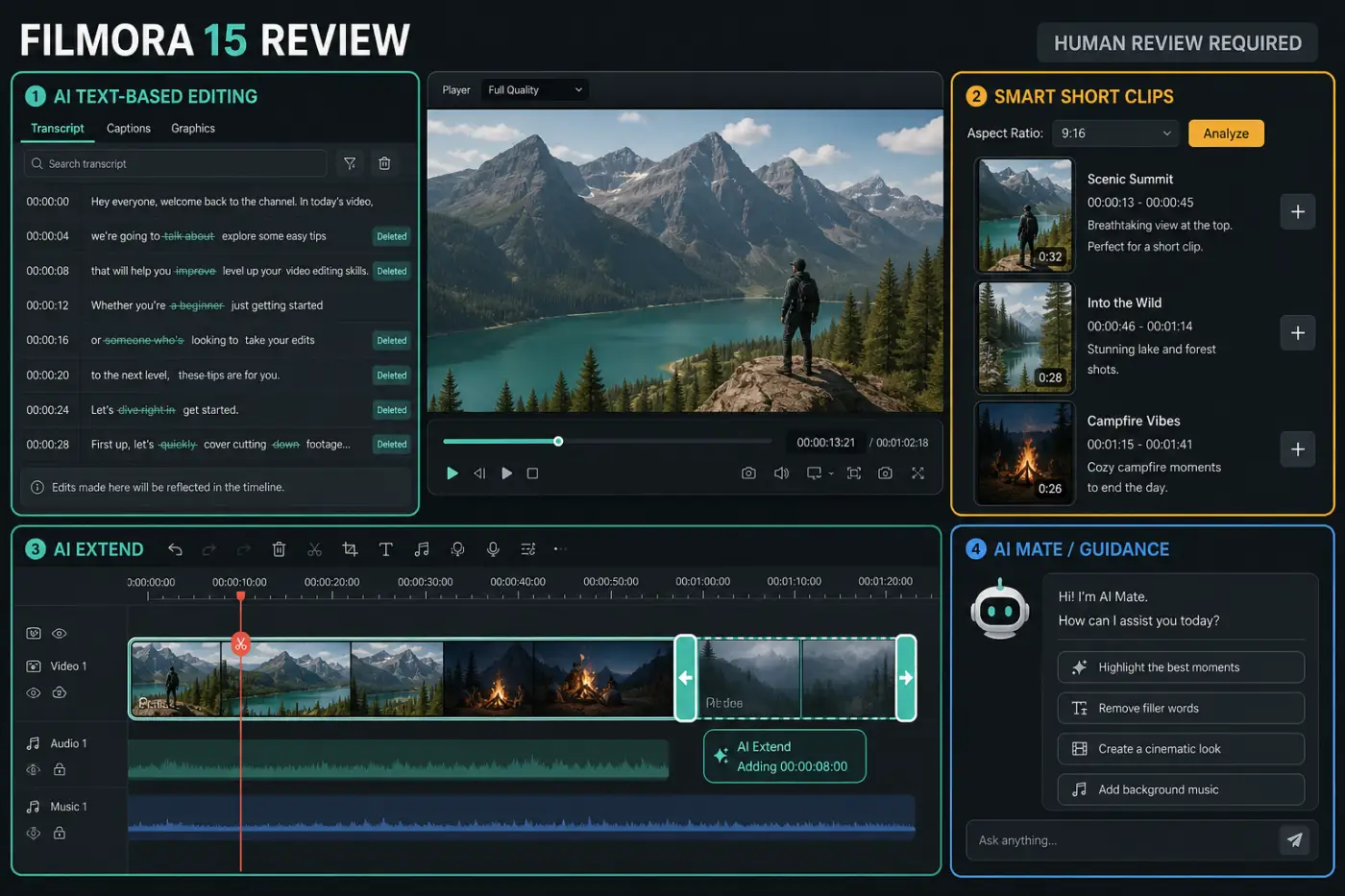
Task: Click the Search transcript field
Action: 175,163
